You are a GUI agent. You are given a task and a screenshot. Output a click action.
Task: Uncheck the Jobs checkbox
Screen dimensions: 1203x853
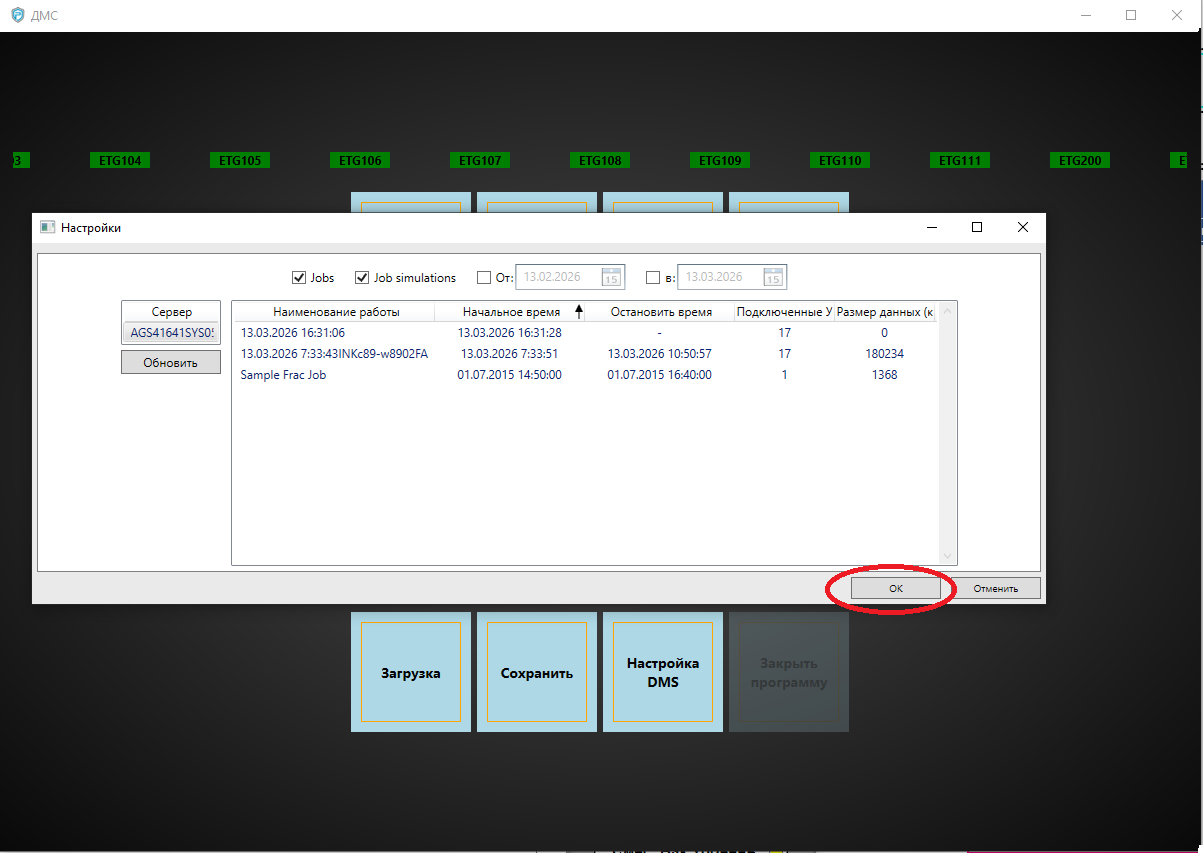(298, 278)
